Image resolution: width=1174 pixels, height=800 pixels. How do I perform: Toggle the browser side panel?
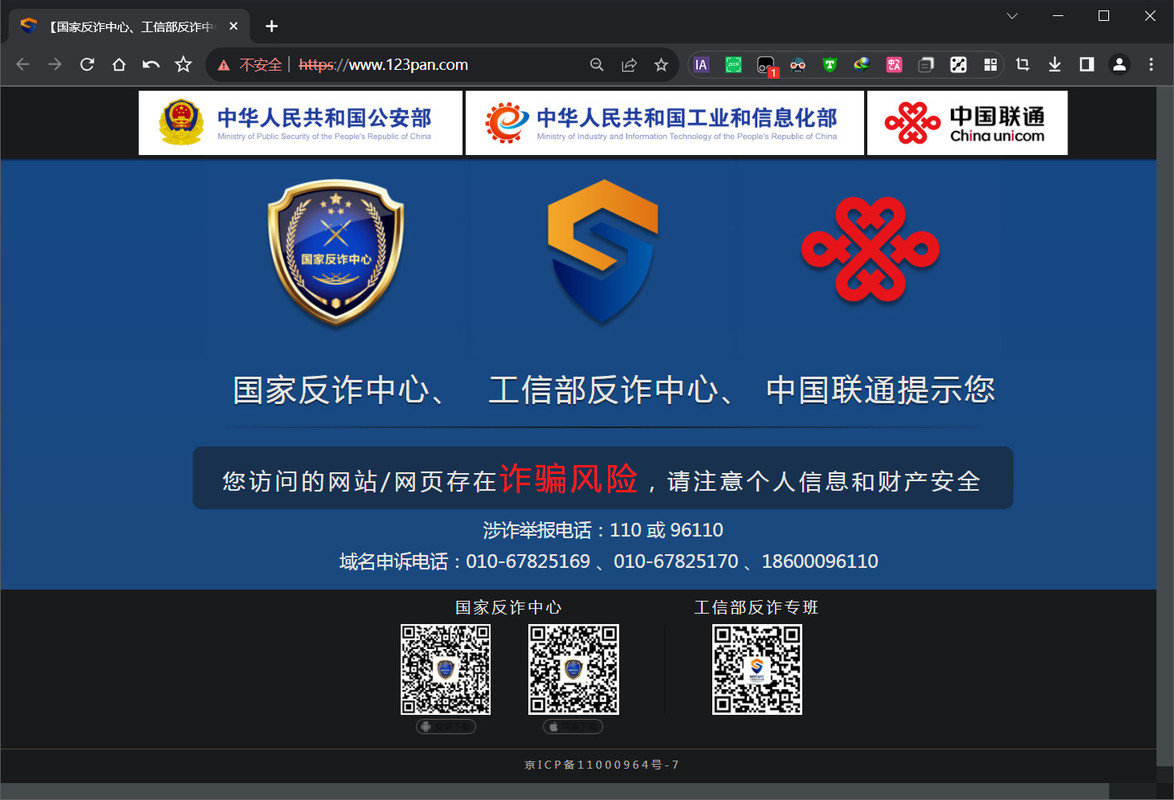point(1087,65)
